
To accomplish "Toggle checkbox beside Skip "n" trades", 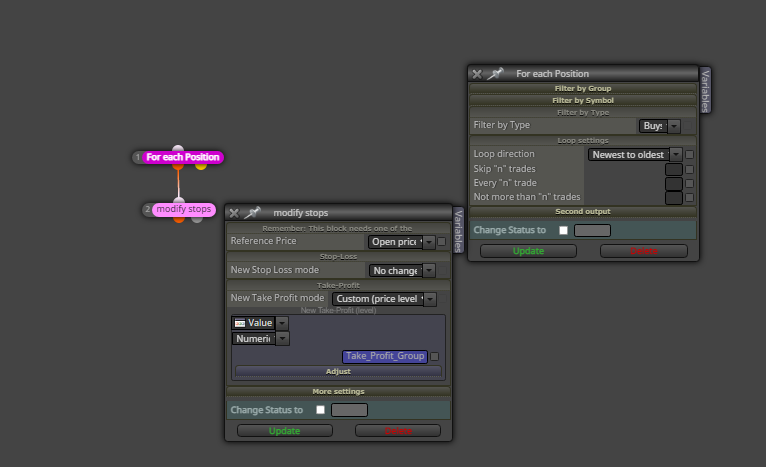I will 689,170.
